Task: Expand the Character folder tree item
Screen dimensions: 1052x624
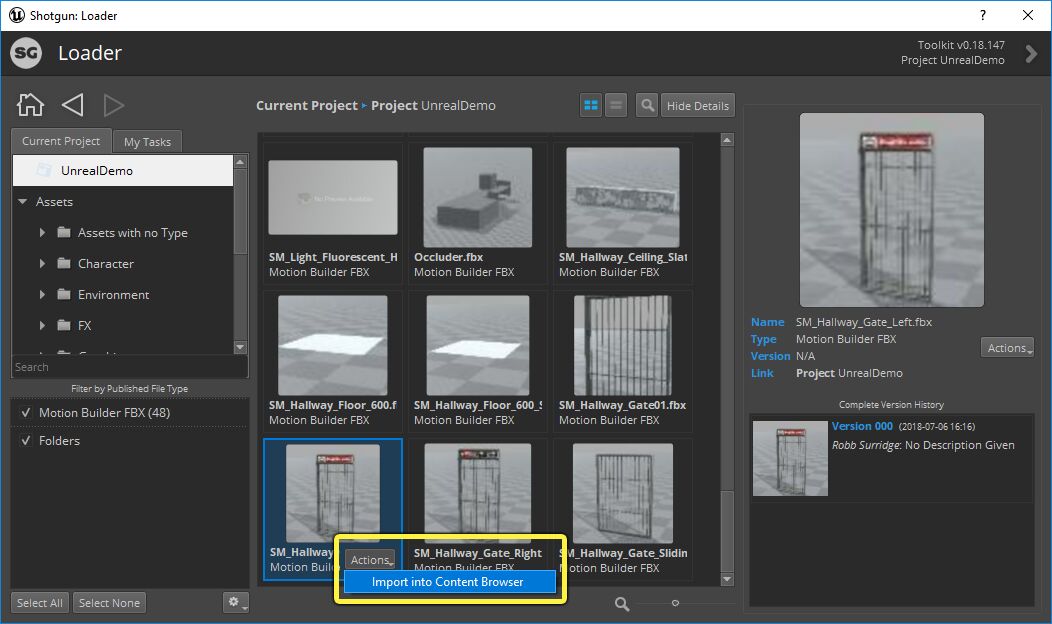Action: point(42,264)
